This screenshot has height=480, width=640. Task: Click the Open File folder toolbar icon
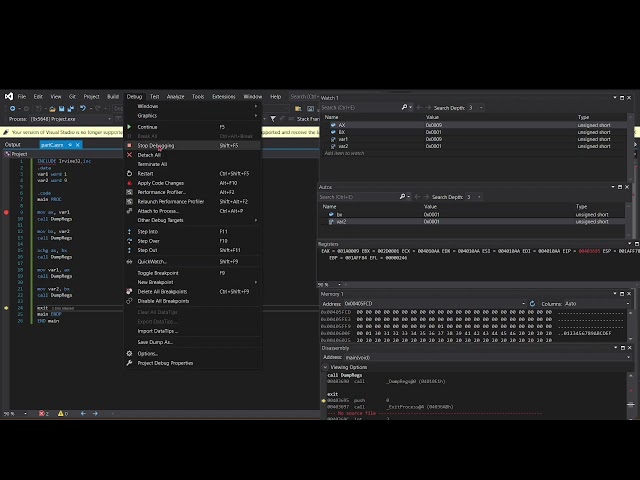point(52,109)
